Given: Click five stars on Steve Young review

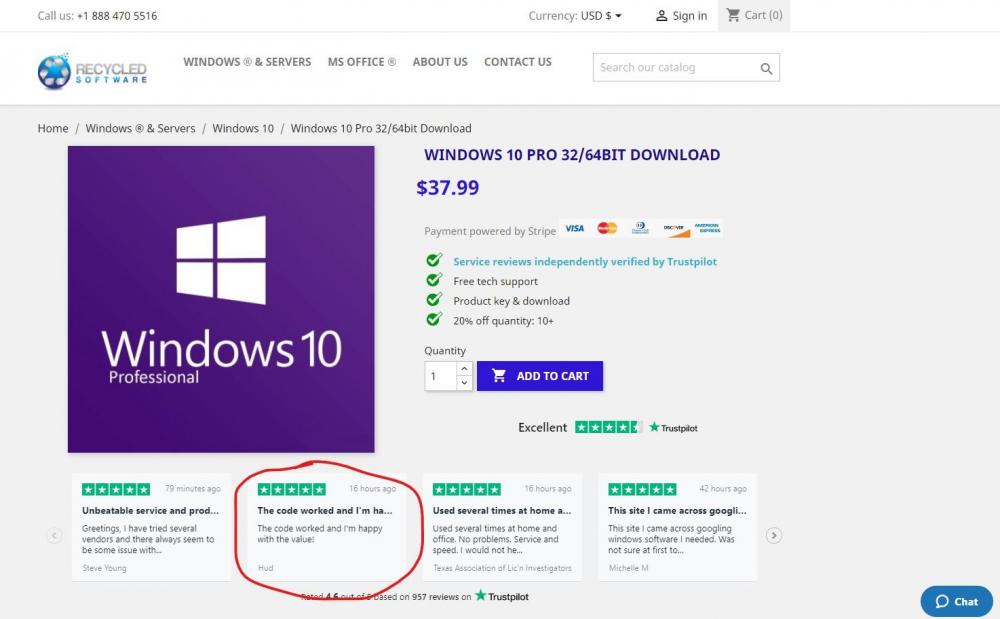Looking at the screenshot, I should click(116, 489).
